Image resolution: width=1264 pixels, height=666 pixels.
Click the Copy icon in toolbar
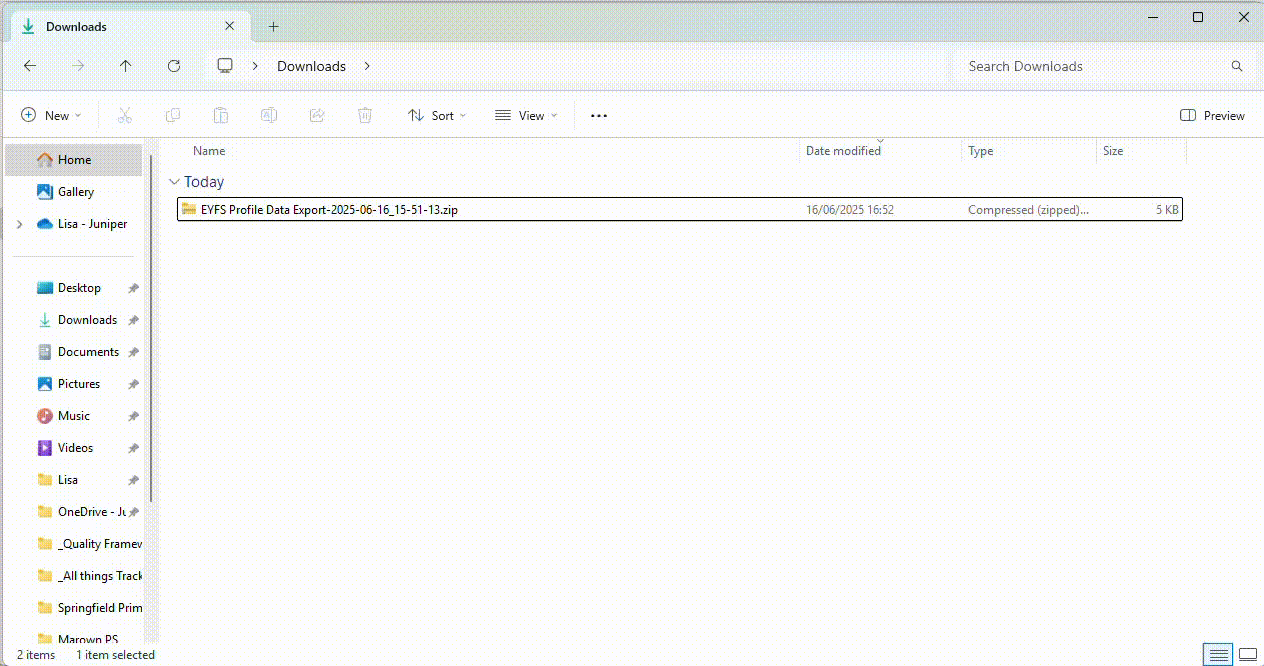pos(173,116)
